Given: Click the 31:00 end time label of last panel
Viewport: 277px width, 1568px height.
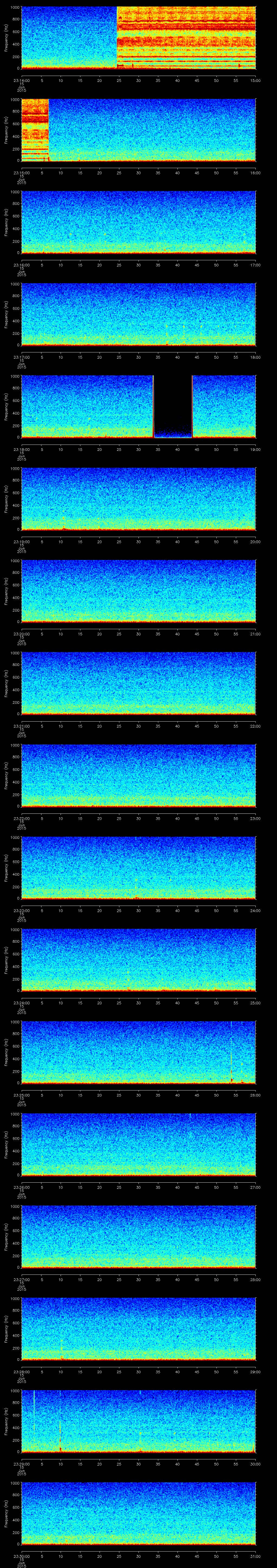Looking at the screenshot, I should pyautogui.click(x=255, y=1556).
